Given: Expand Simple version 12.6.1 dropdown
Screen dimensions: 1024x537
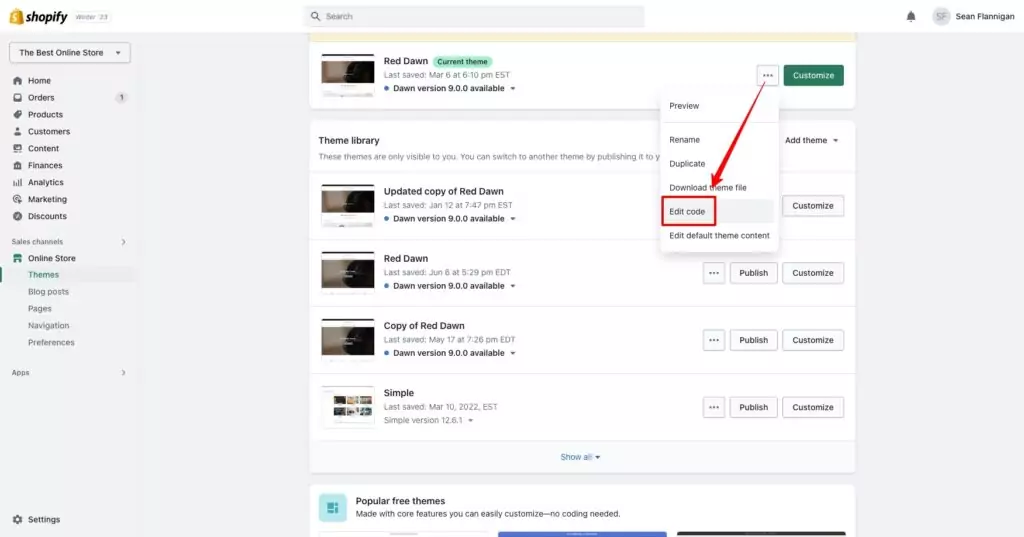Looking at the screenshot, I should coord(470,421).
